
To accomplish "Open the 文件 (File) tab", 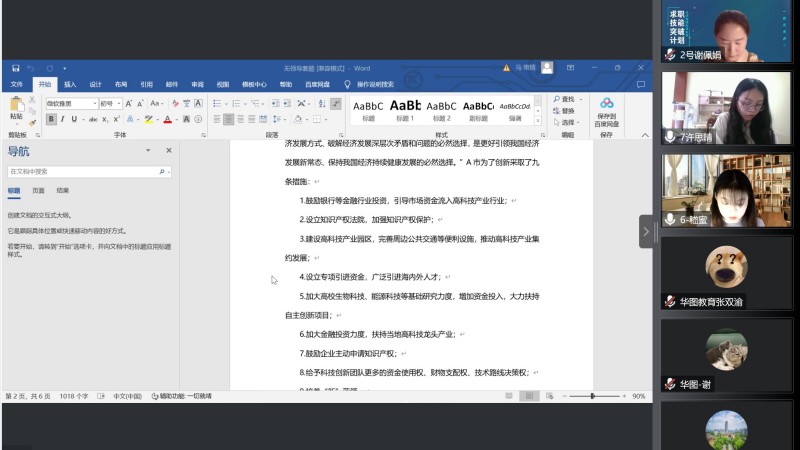I will click(x=17, y=84).
